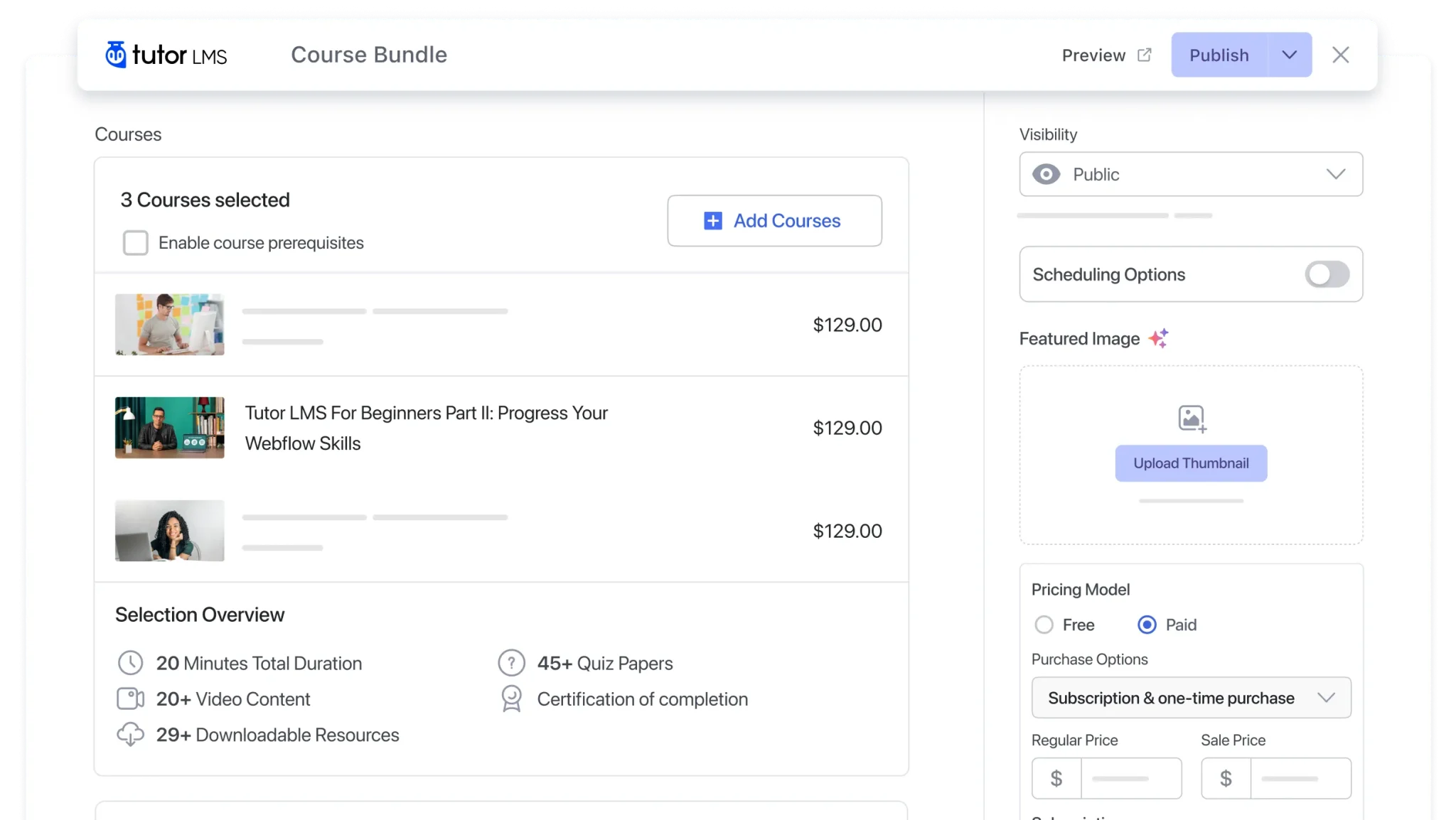Click the cloud download icon for Downloadable Resources
The image size is (1456, 820).
point(130,734)
